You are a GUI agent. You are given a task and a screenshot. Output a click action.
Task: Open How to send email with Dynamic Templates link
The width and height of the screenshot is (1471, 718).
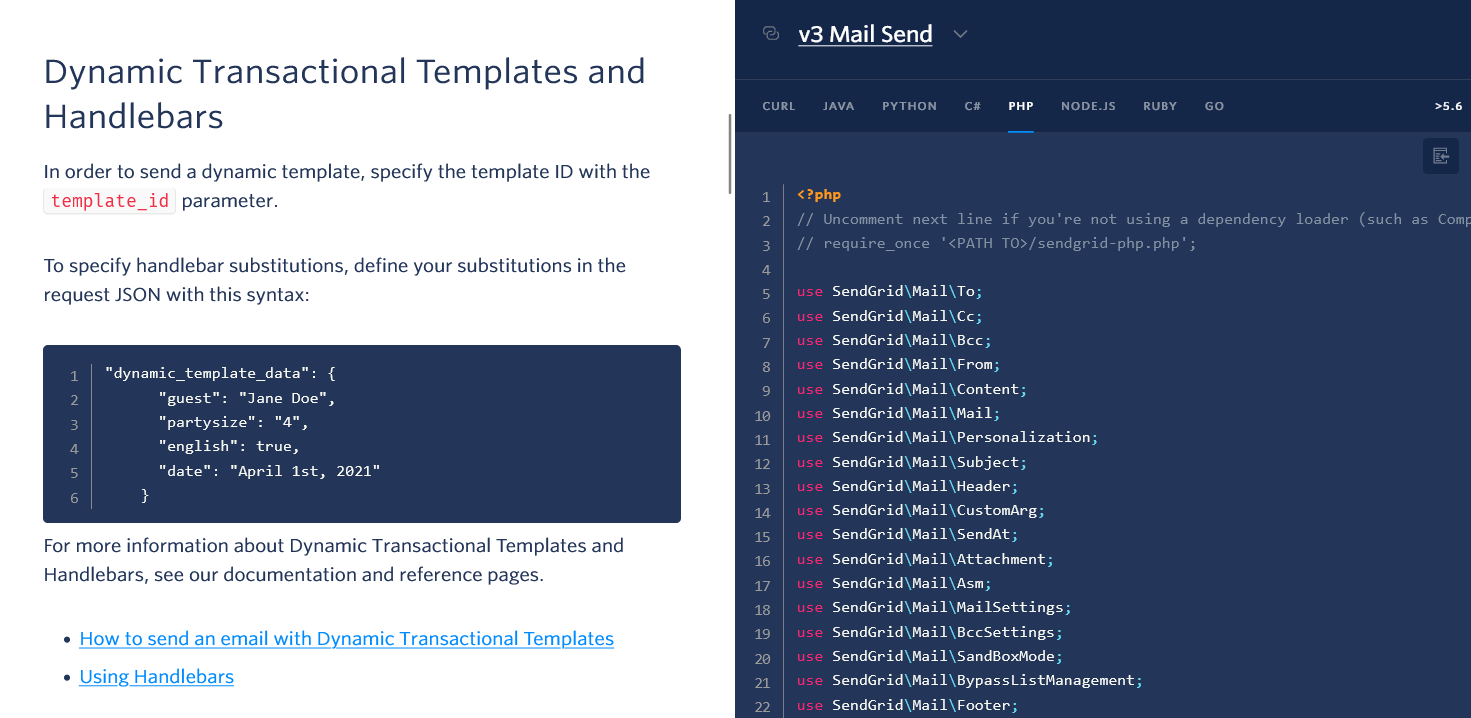(x=347, y=638)
